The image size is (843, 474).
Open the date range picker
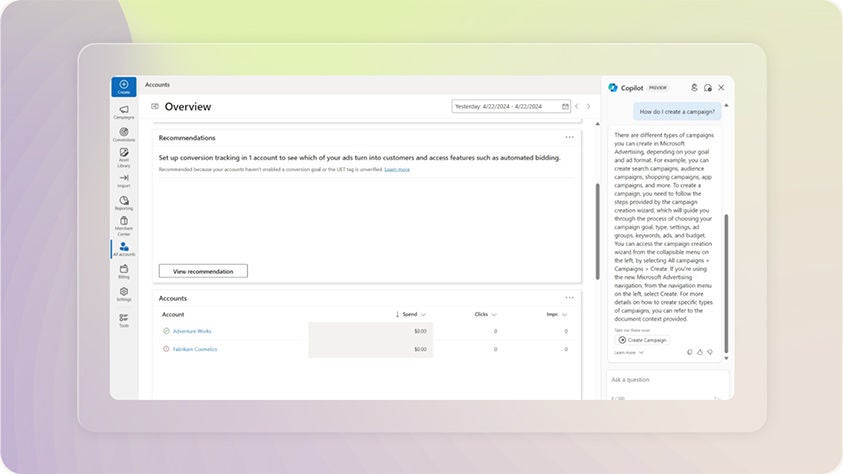[511, 106]
